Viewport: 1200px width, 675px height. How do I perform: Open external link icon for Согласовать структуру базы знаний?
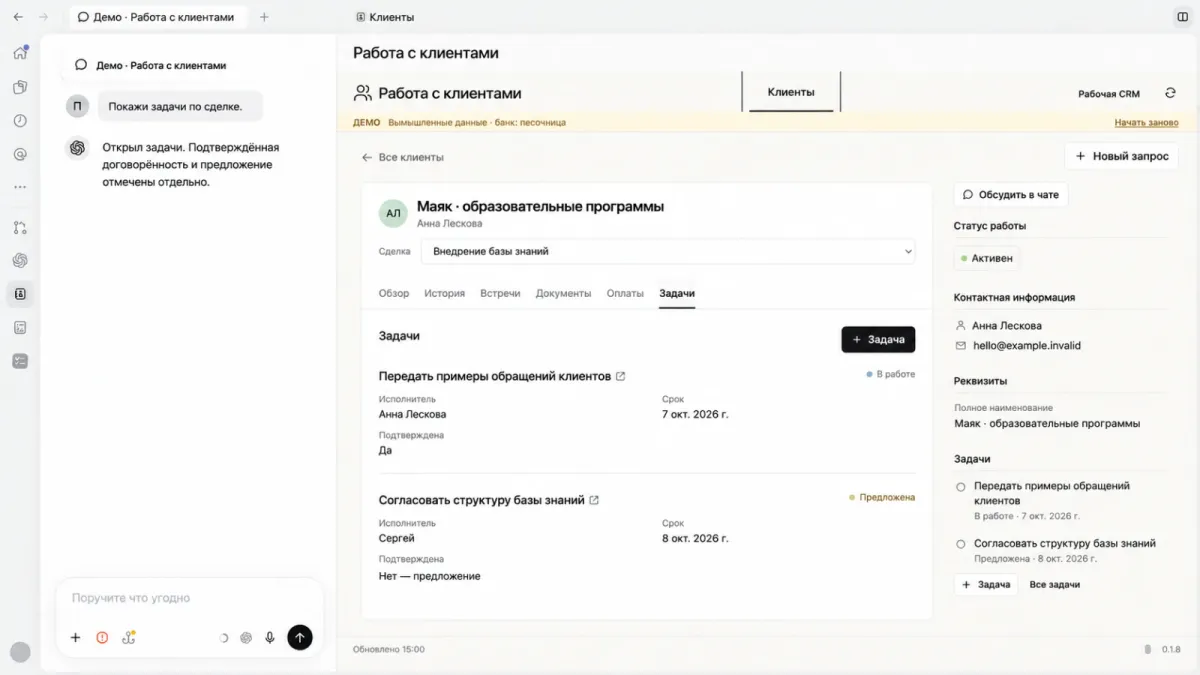pyautogui.click(x=594, y=500)
